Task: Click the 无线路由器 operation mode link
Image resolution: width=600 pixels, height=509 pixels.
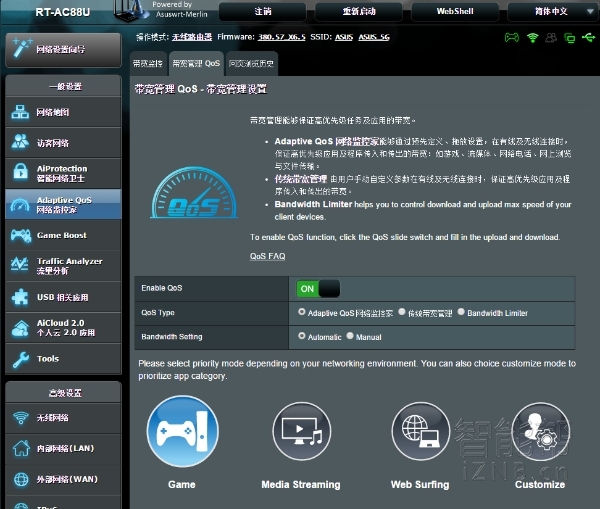Action: tap(192, 37)
